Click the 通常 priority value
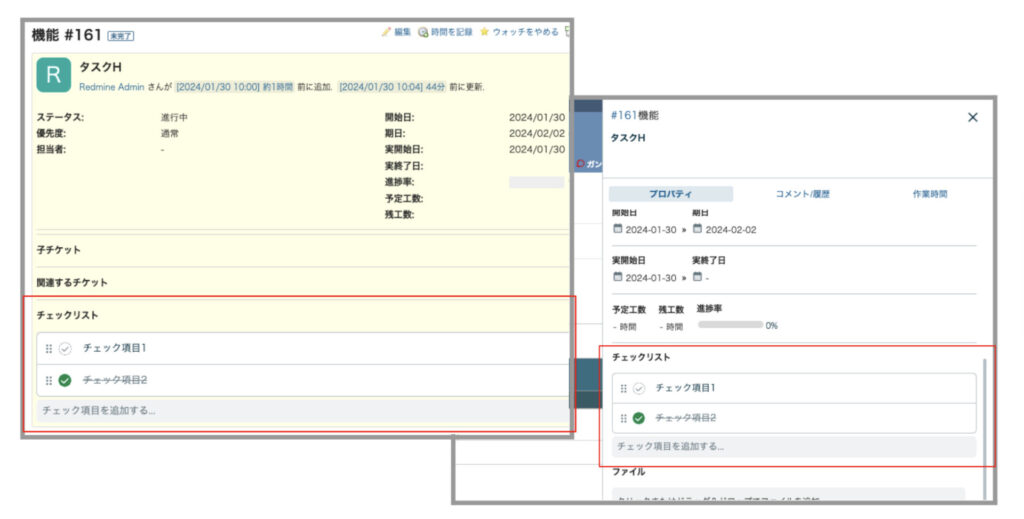This screenshot has height=519, width=1024. pos(170,133)
